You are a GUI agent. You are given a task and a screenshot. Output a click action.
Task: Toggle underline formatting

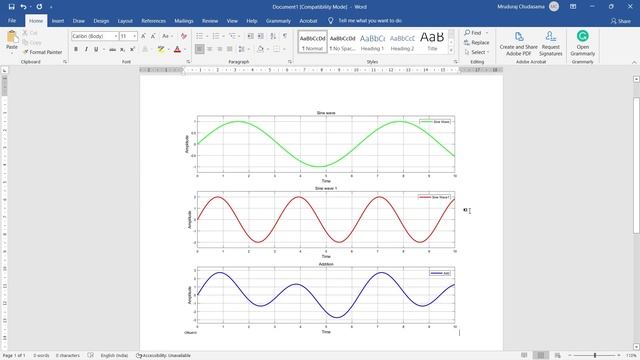click(x=96, y=49)
